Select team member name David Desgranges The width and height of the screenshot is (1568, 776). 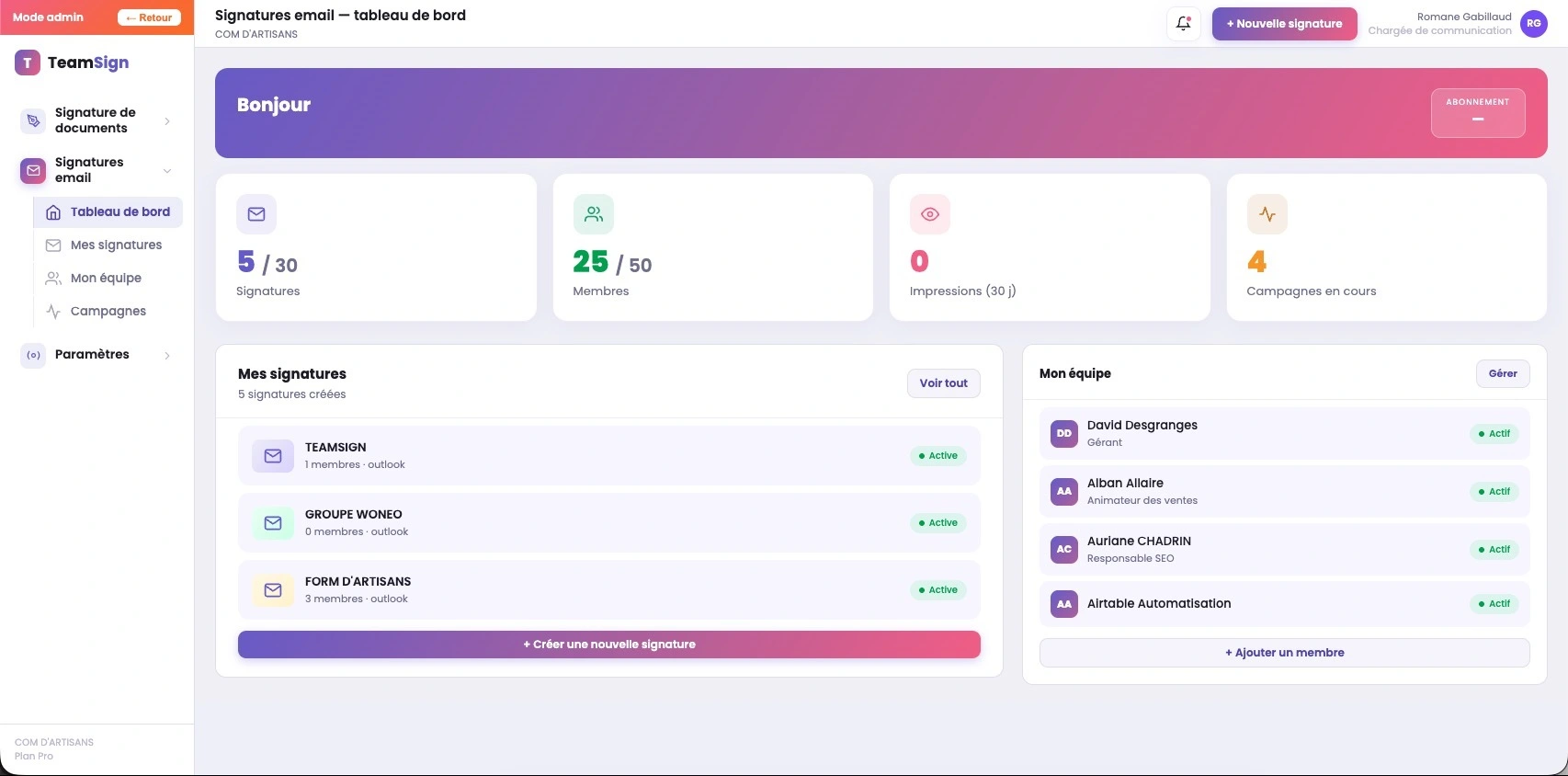[x=1142, y=426]
